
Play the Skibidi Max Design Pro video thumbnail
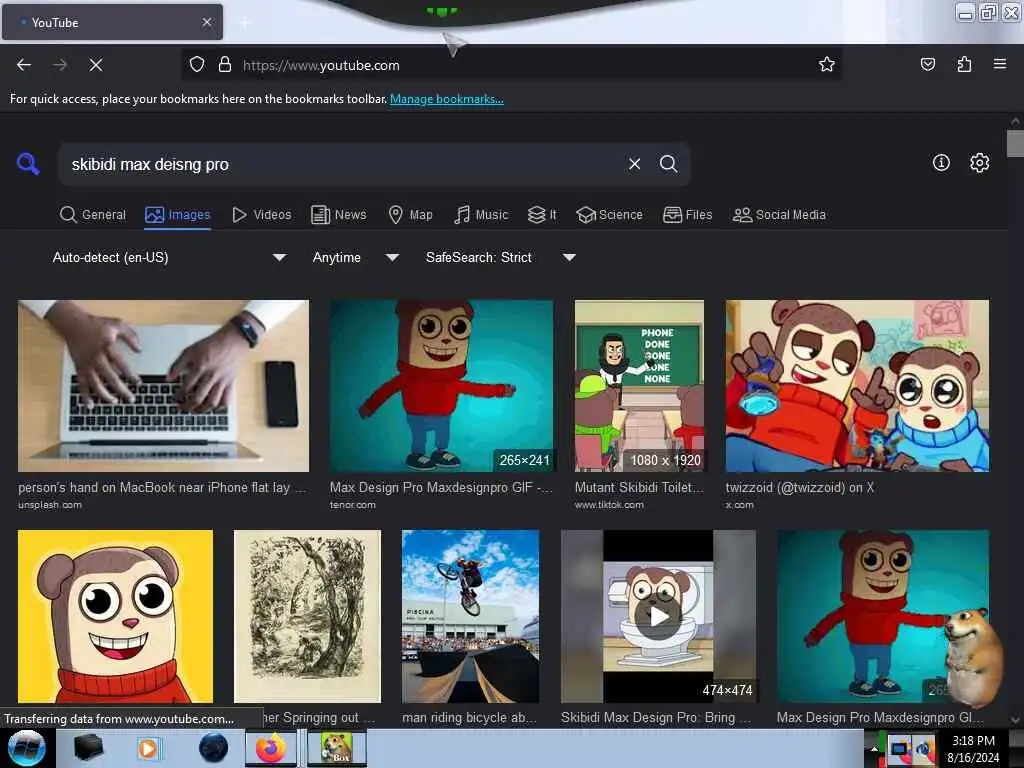pyautogui.click(x=658, y=616)
